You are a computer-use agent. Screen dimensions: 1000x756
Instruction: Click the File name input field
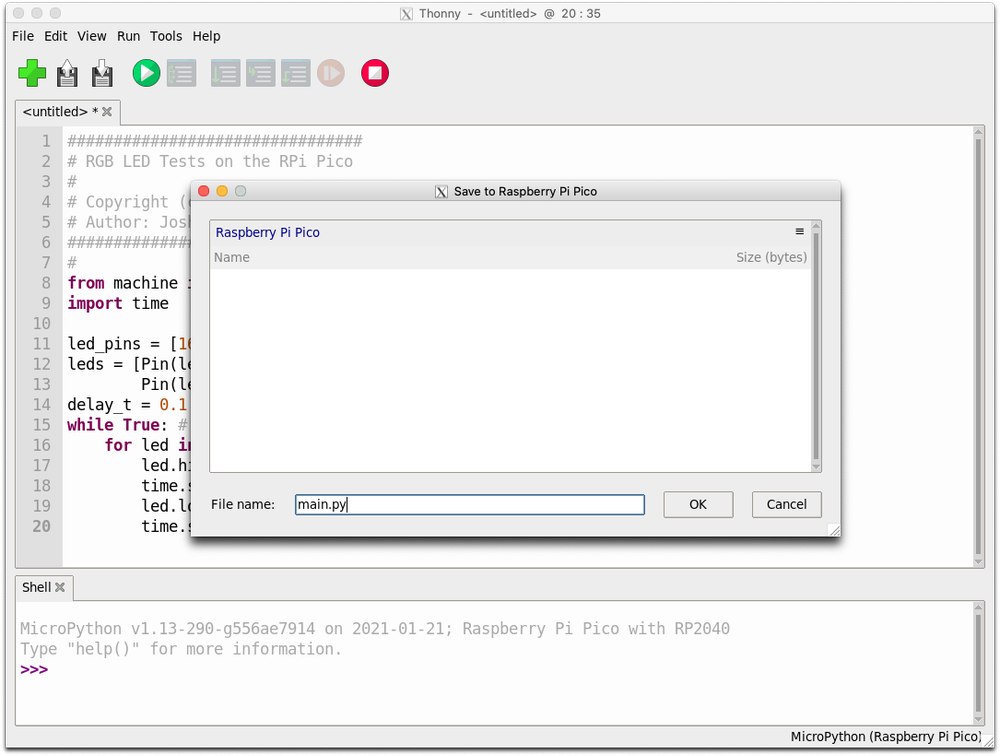point(469,505)
